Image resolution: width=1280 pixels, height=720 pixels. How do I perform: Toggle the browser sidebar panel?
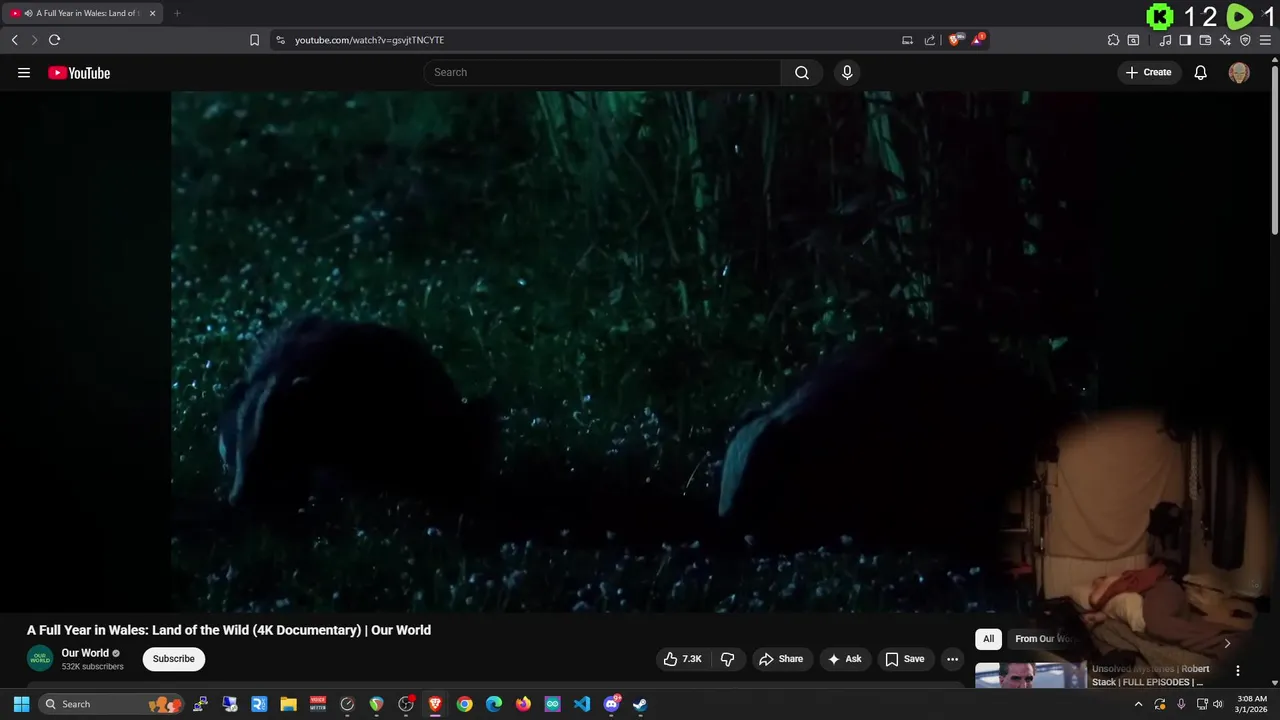click(x=1185, y=40)
